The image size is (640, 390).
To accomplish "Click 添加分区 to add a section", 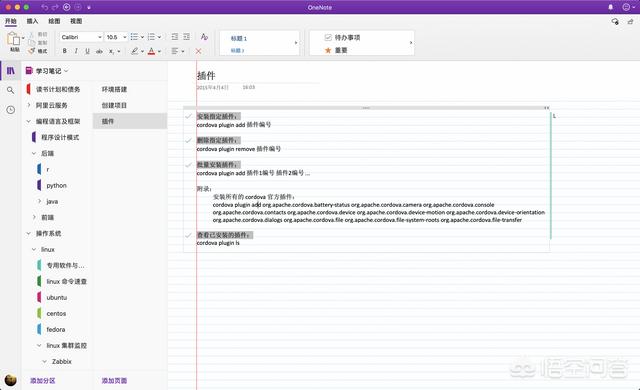I will 42,381.
